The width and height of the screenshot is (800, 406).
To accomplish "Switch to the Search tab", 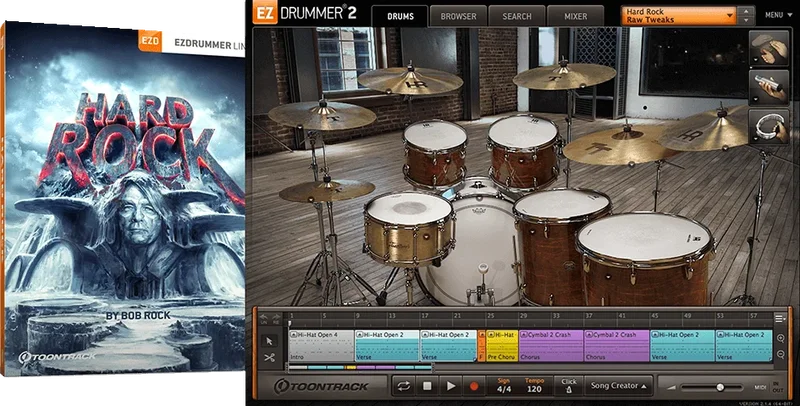I will point(517,16).
